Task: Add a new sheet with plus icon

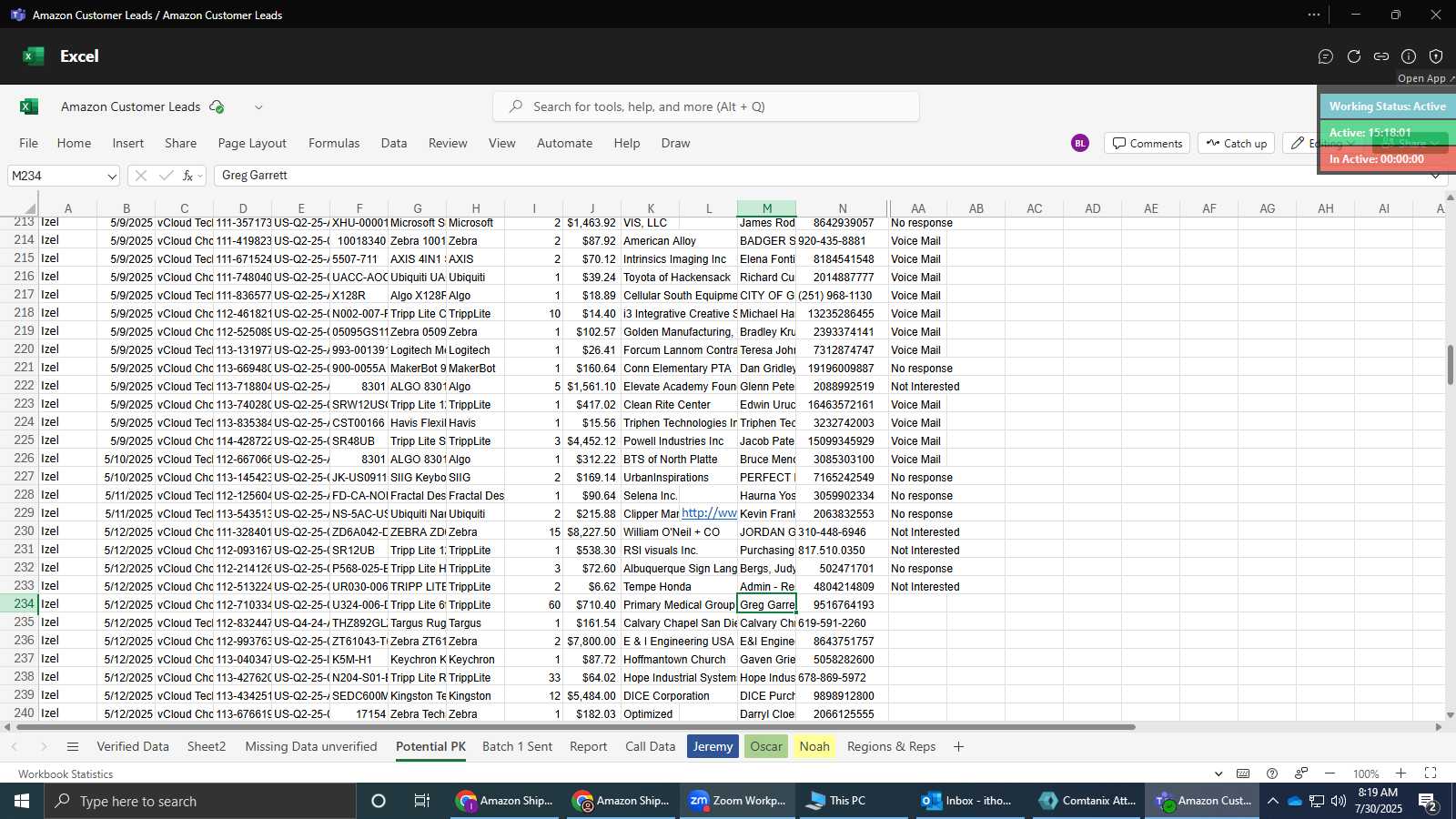Action: point(958,747)
